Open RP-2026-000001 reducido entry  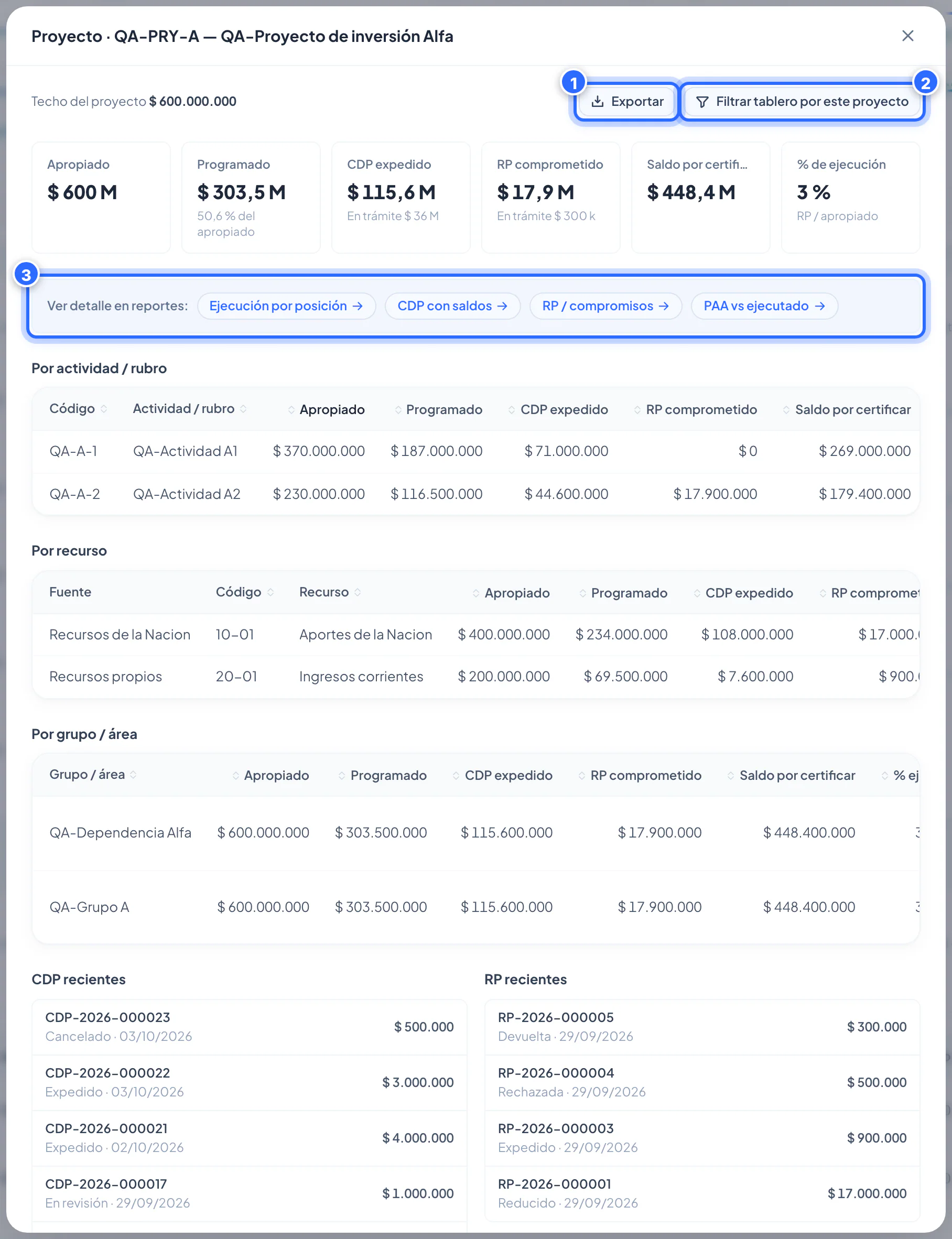pos(702,1194)
